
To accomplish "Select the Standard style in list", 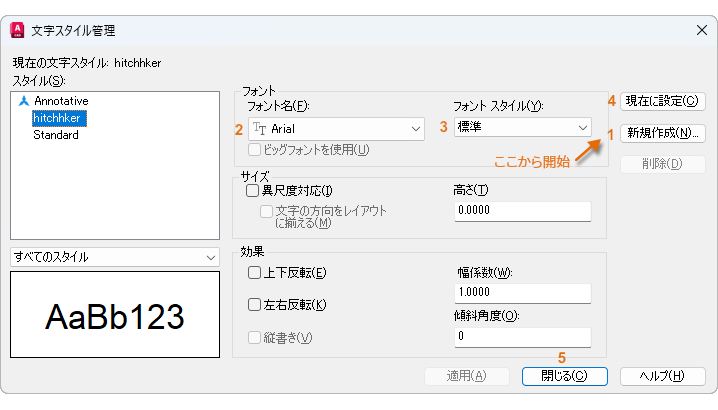I will coord(55,135).
